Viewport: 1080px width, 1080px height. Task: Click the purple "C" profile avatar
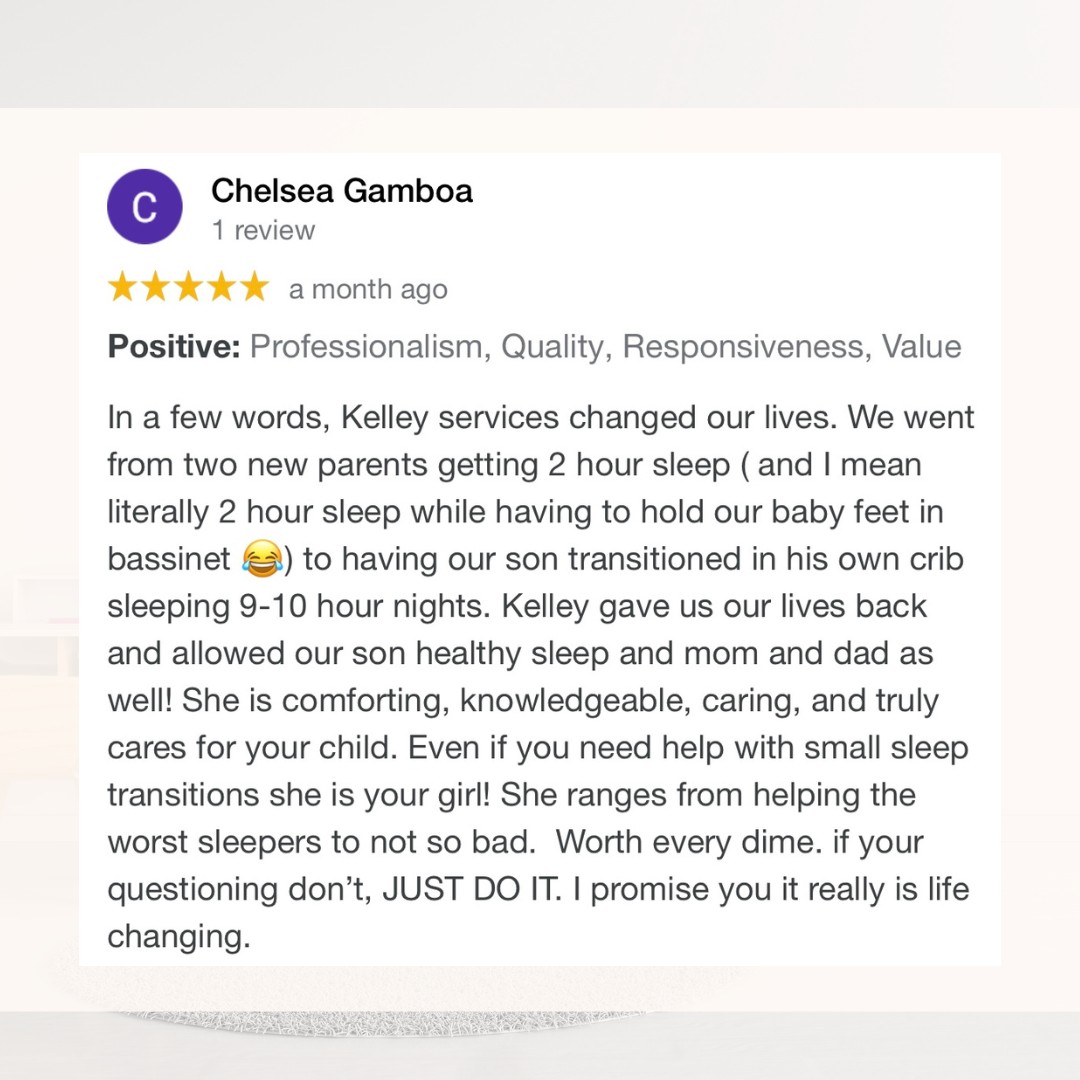[x=145, y=207]
